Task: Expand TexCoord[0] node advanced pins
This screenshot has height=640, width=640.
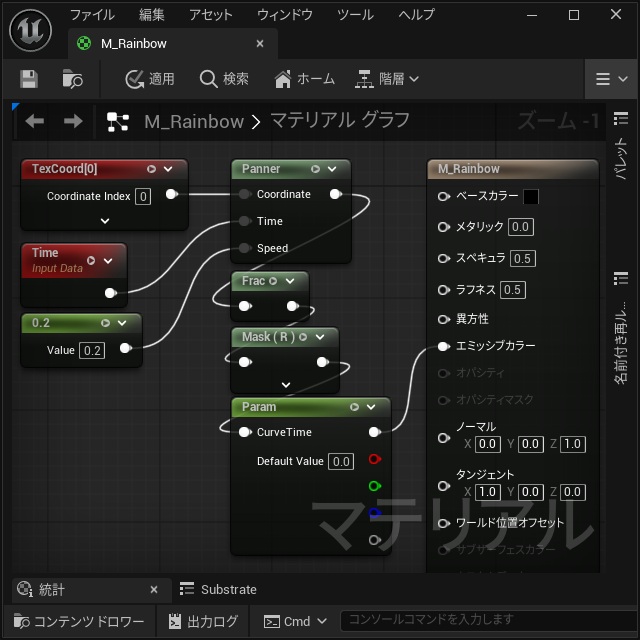Action: click(105, 221)
